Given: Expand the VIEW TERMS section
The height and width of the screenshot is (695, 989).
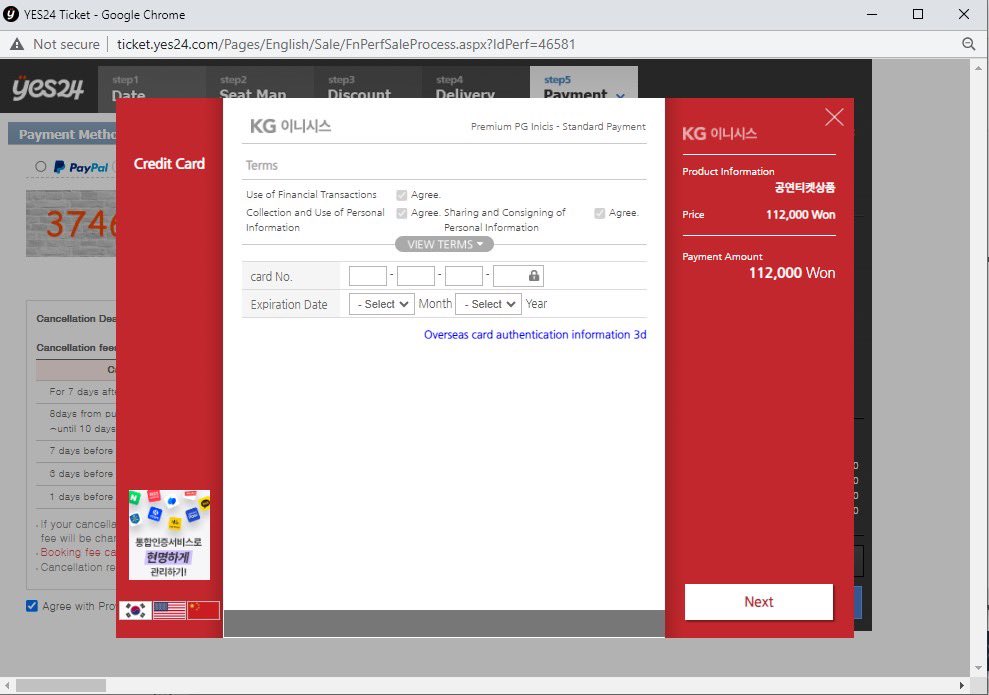Looking at the screenshot, I should point(444,244).
